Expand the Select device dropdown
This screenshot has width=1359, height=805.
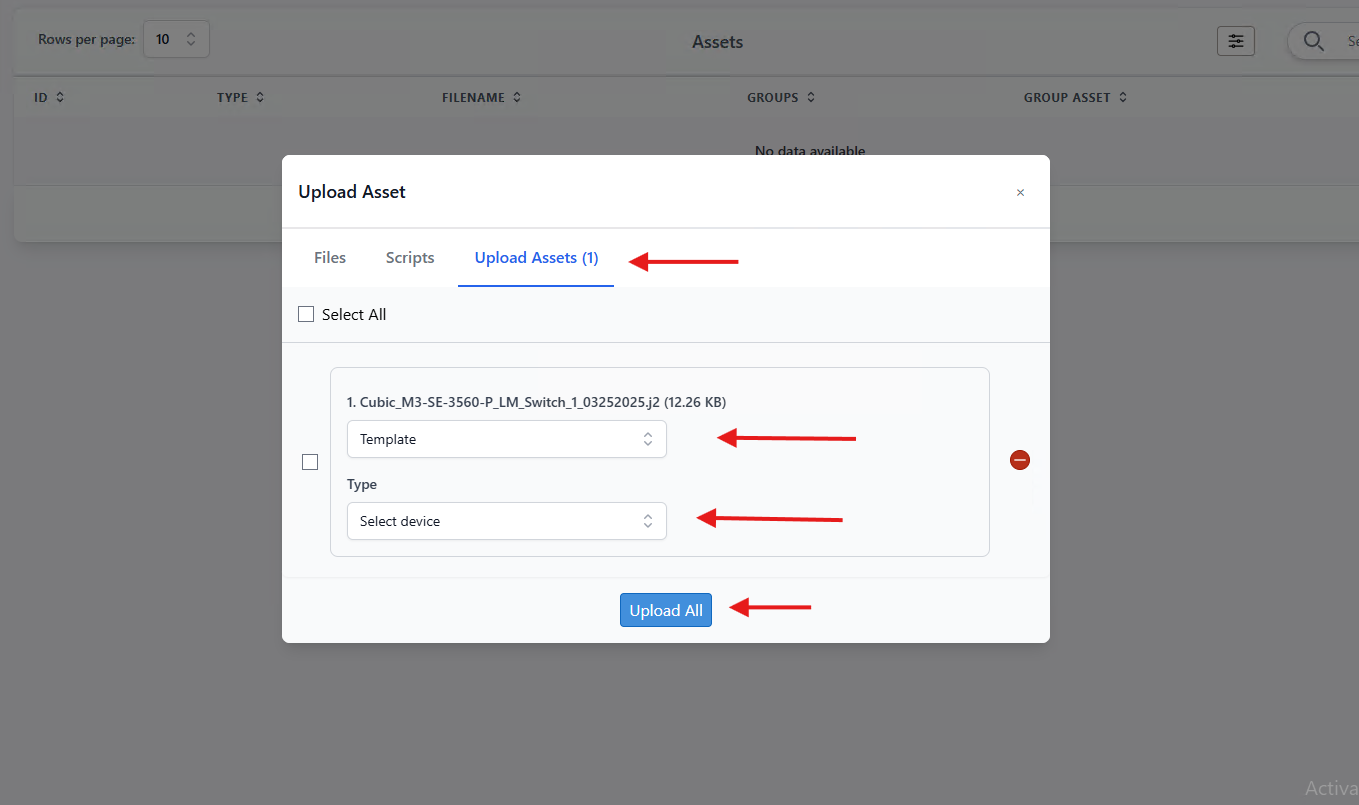click(x=507, y=521)
